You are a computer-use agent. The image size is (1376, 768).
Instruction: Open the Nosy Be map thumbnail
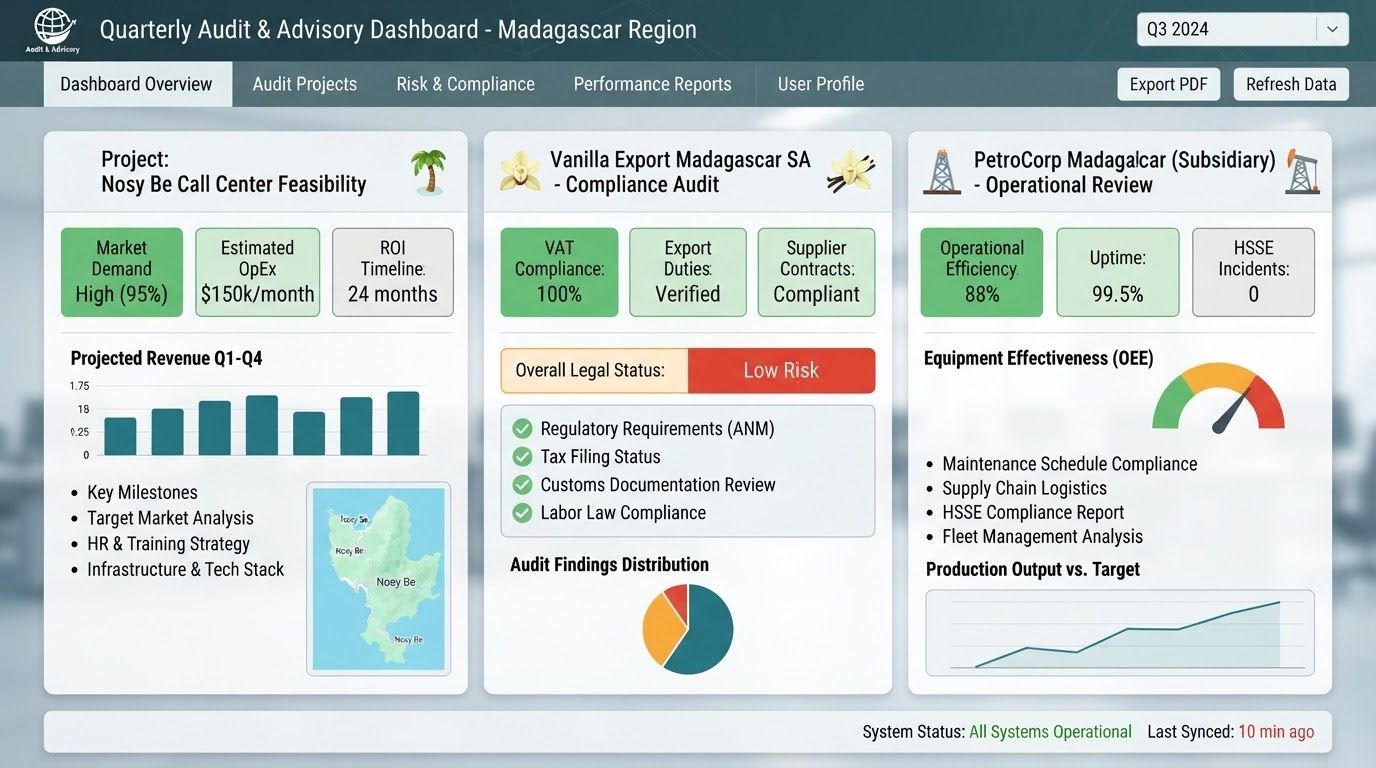tap(378, 579)
